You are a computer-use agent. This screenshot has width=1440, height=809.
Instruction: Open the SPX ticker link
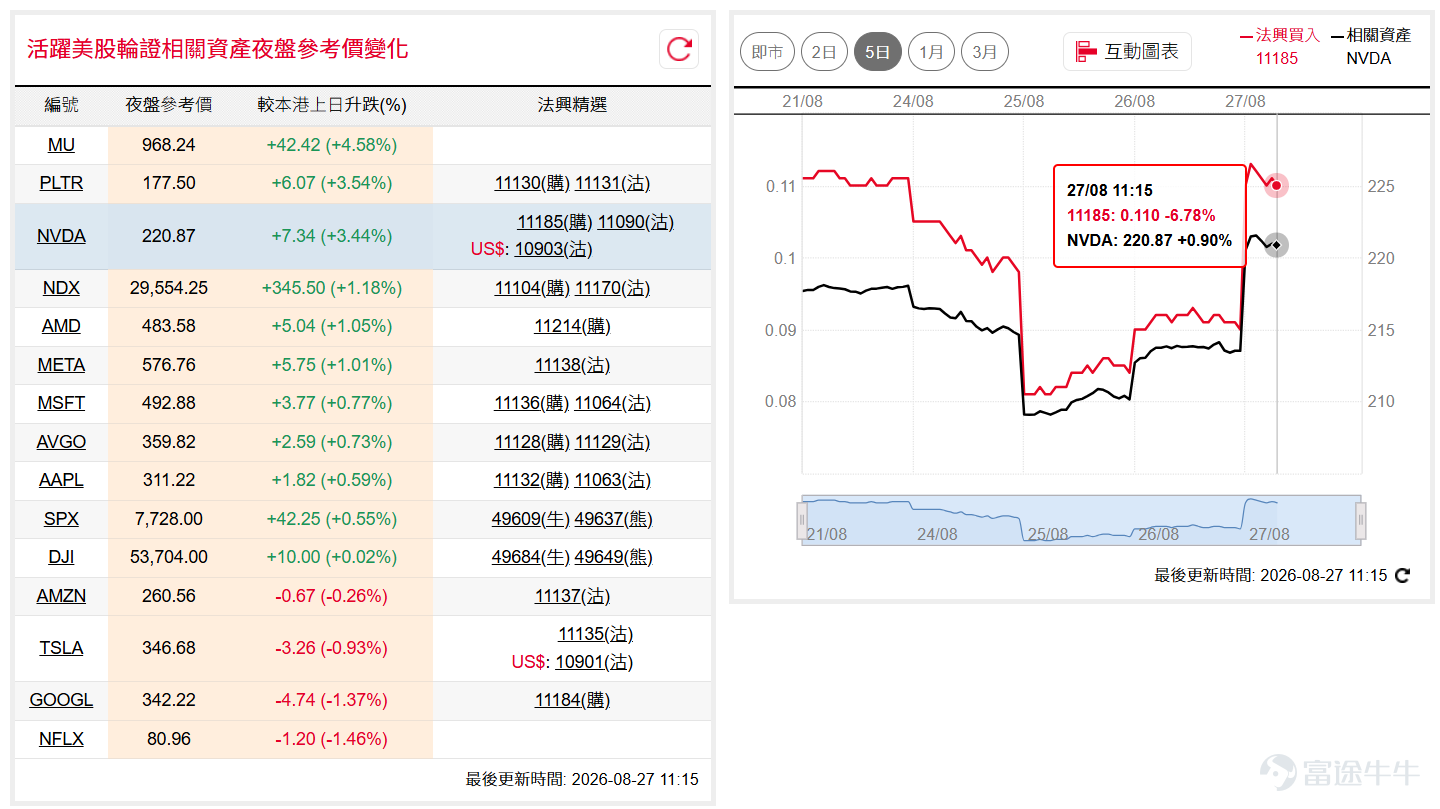pyautogui.click(x=61, y=519)
